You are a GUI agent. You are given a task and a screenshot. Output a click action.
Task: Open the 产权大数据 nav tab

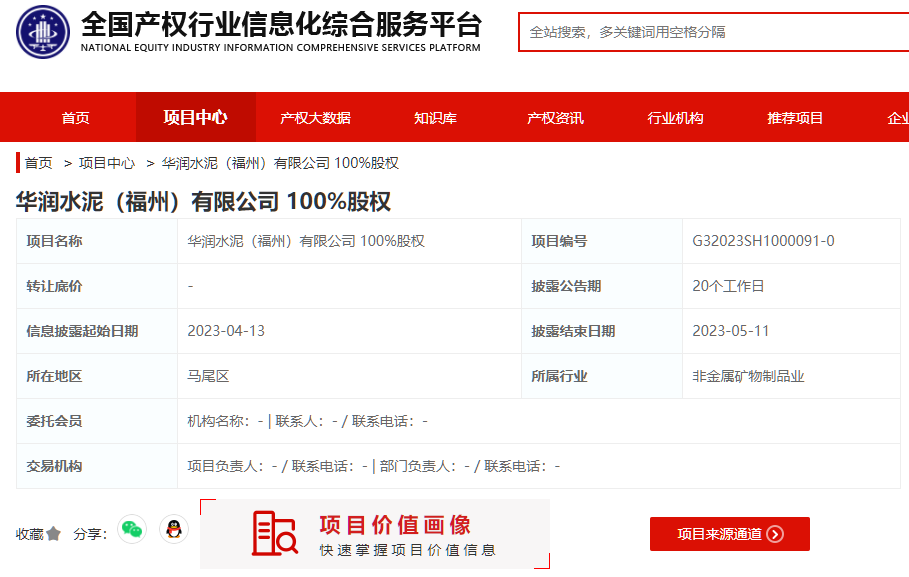315,118
